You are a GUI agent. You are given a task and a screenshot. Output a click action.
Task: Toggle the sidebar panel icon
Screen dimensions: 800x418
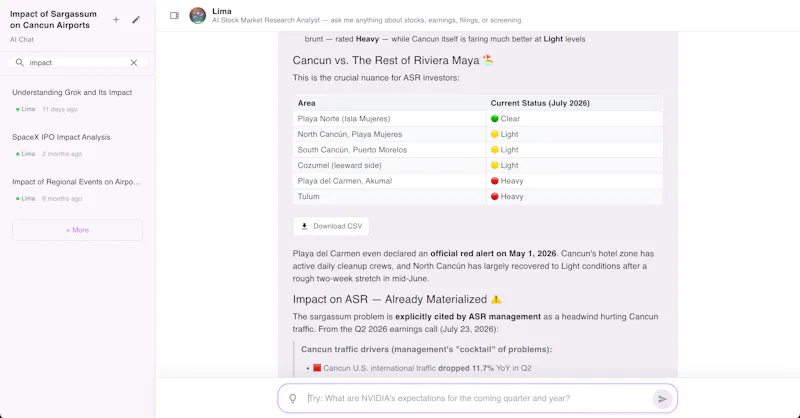tap(174, 15)
